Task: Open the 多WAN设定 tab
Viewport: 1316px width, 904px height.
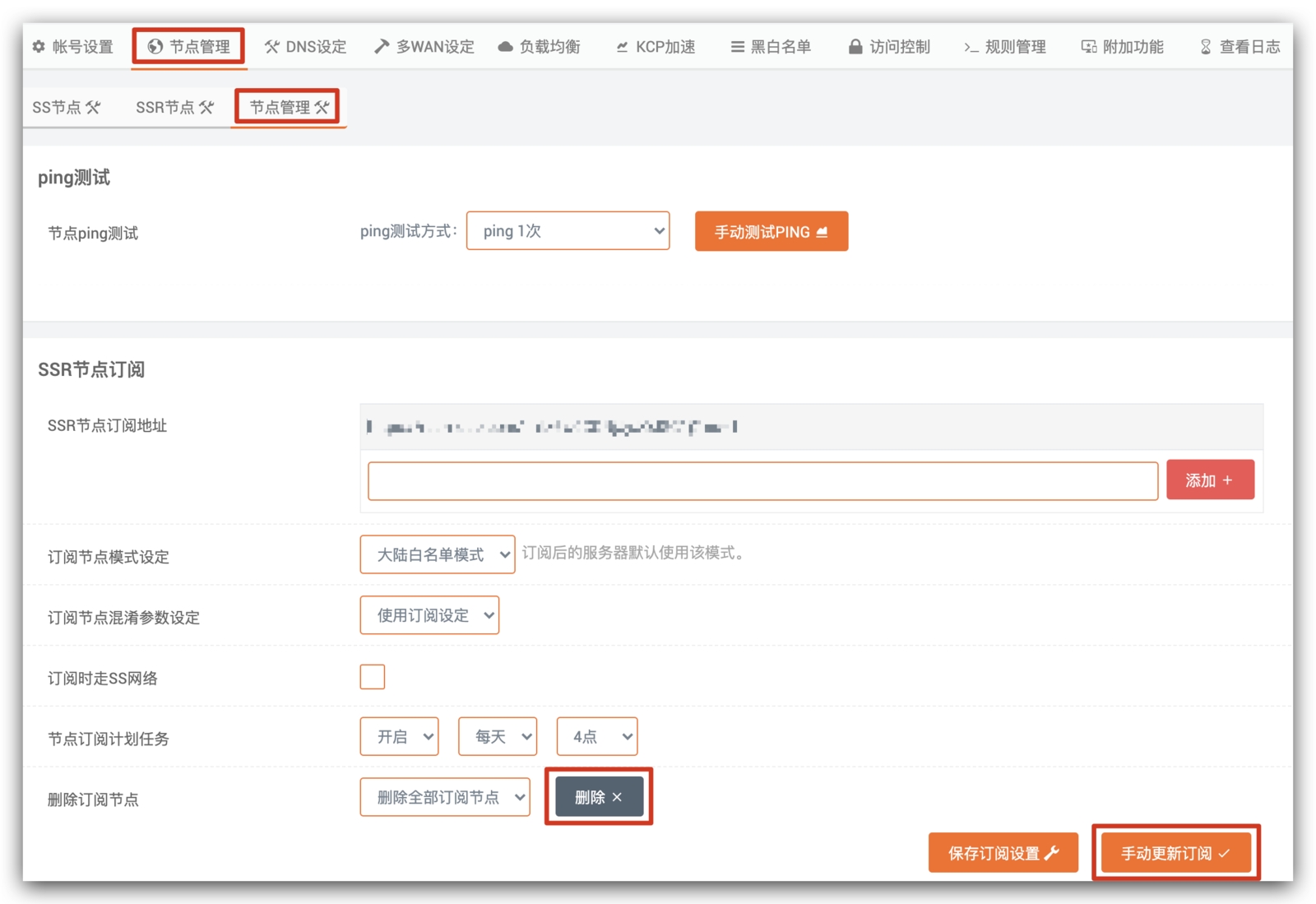Action: [424, 47]
